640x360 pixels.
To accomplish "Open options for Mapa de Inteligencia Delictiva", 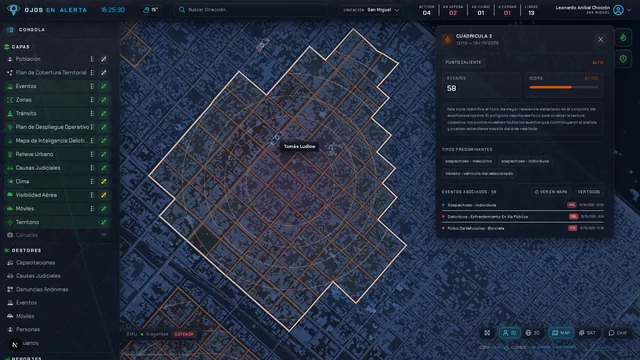I will point(92,140).
